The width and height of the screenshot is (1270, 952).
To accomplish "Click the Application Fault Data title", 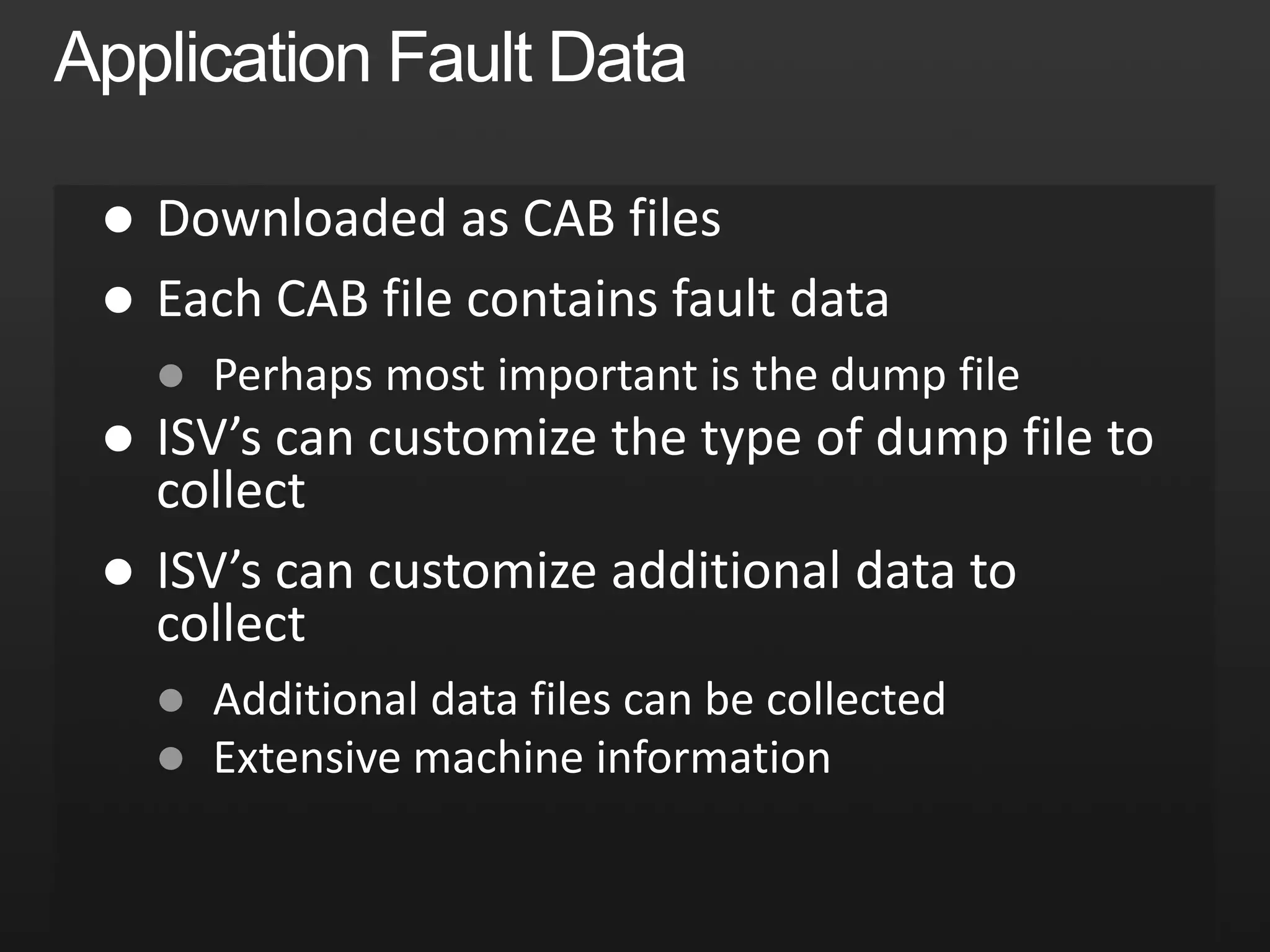I will pos(370,59).
